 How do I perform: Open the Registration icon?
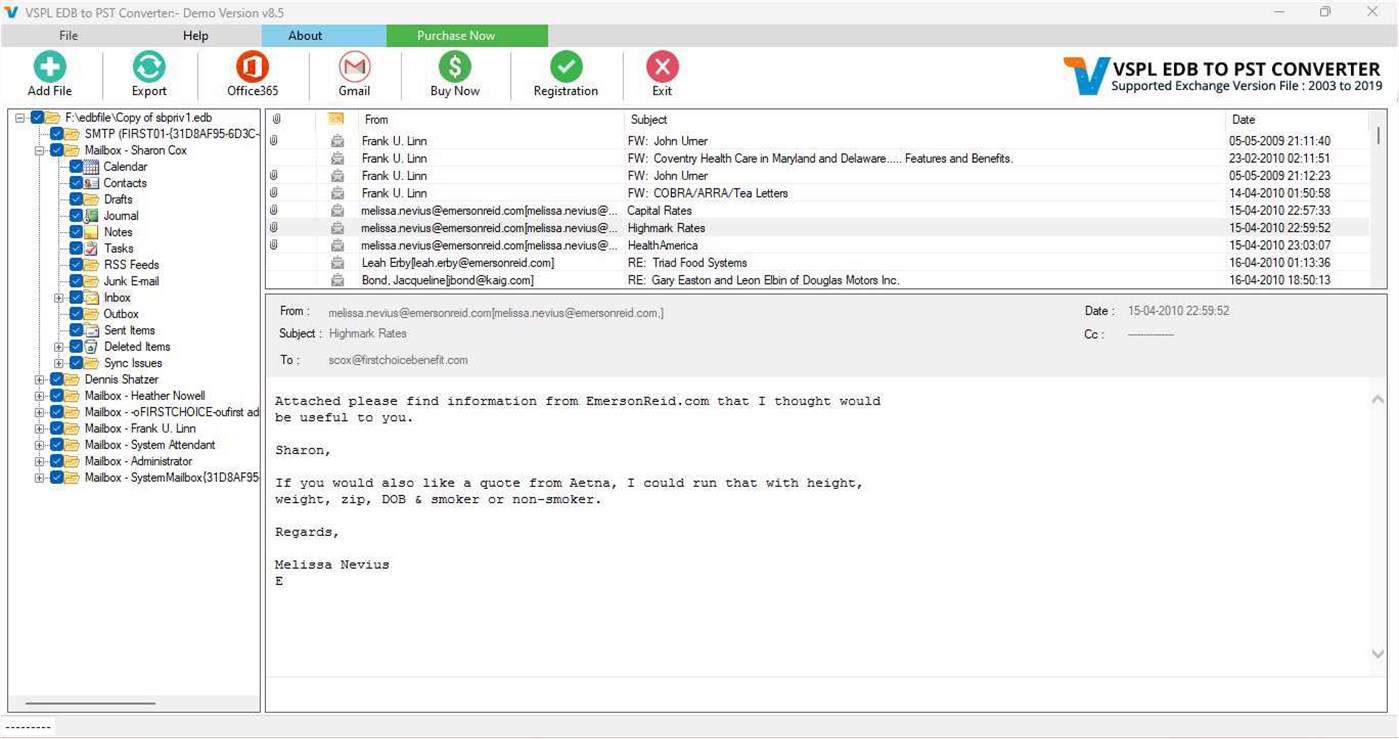click(x=566, y=70)
